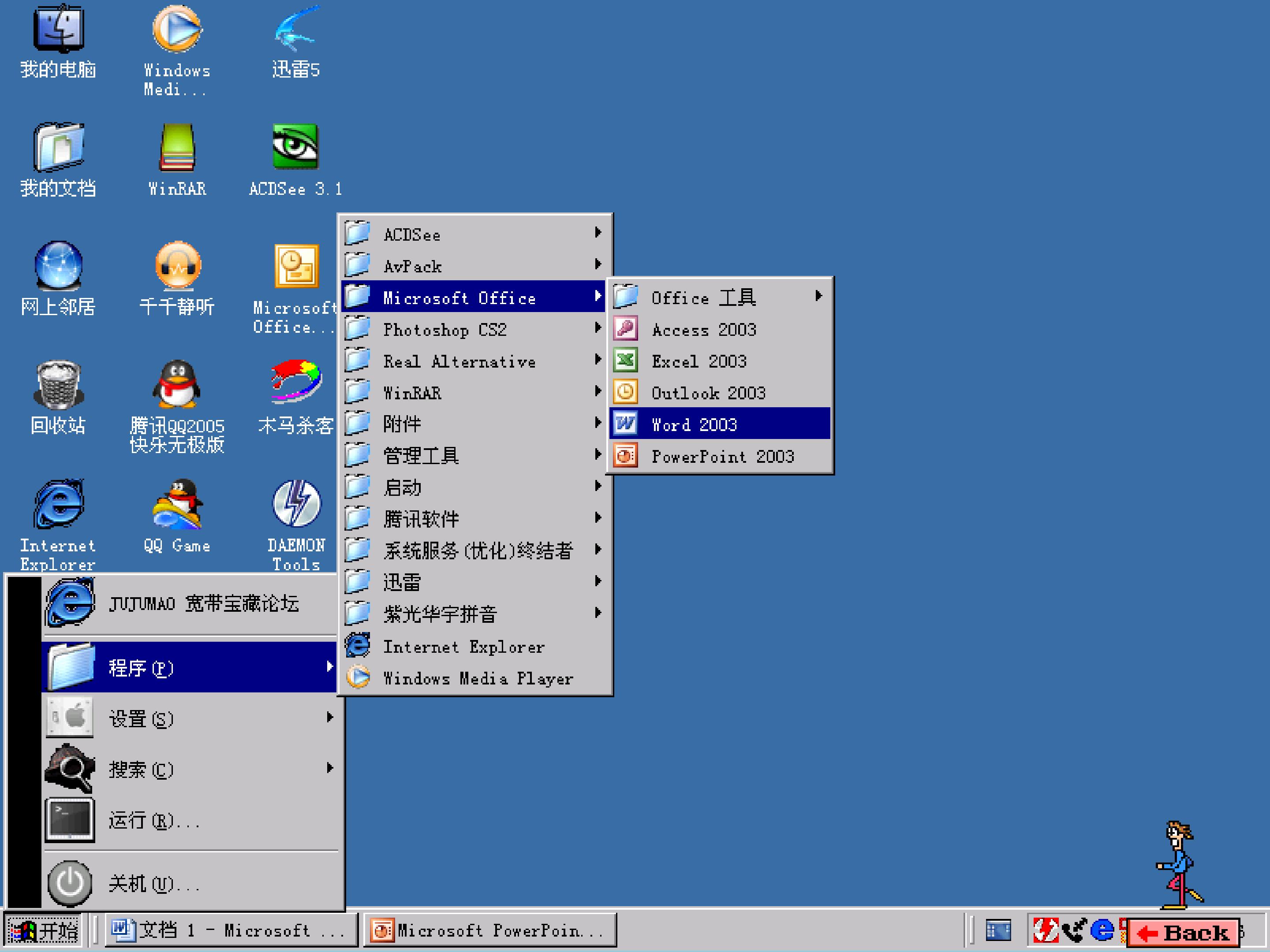Open JUJUMAO 宽带宝藏论坛 link
This screenshot has height=952, width=1270.
(190, 603)
